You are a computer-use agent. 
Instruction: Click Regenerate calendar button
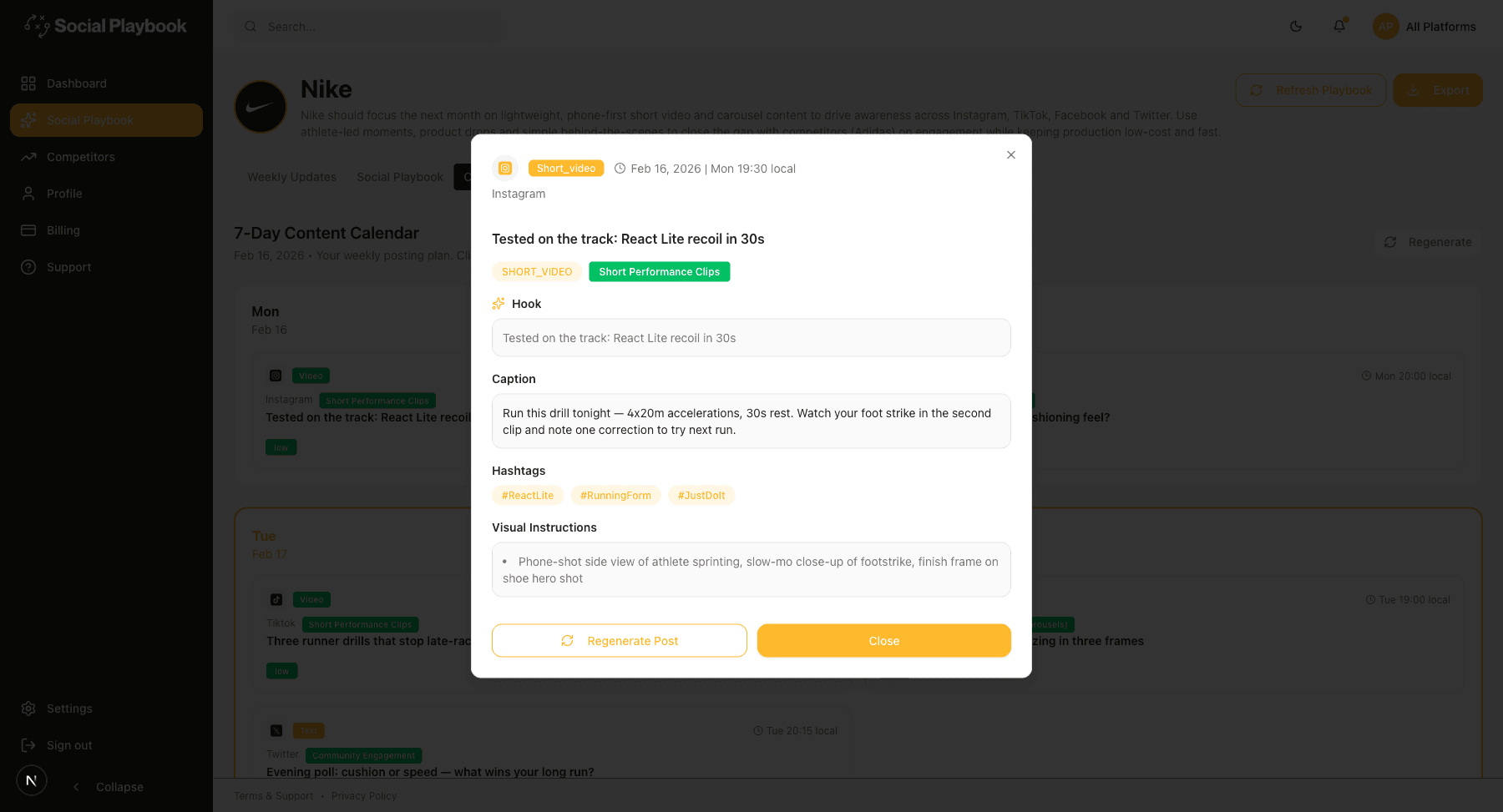point(1428,242)
